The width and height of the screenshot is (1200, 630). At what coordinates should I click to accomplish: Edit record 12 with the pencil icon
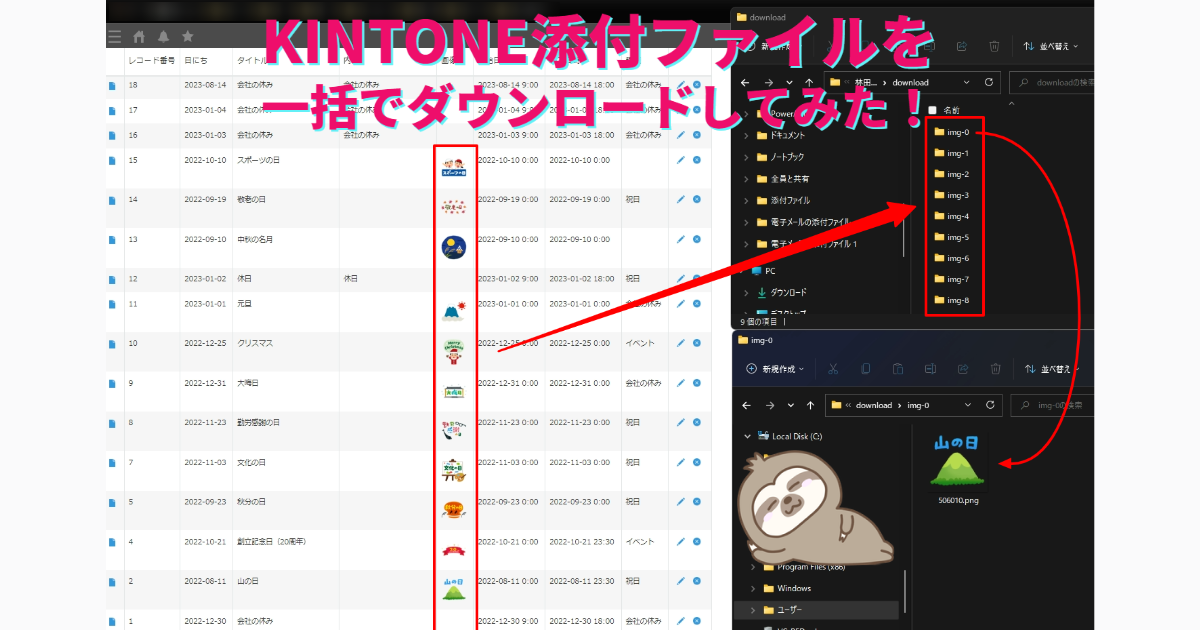(681, 279)
